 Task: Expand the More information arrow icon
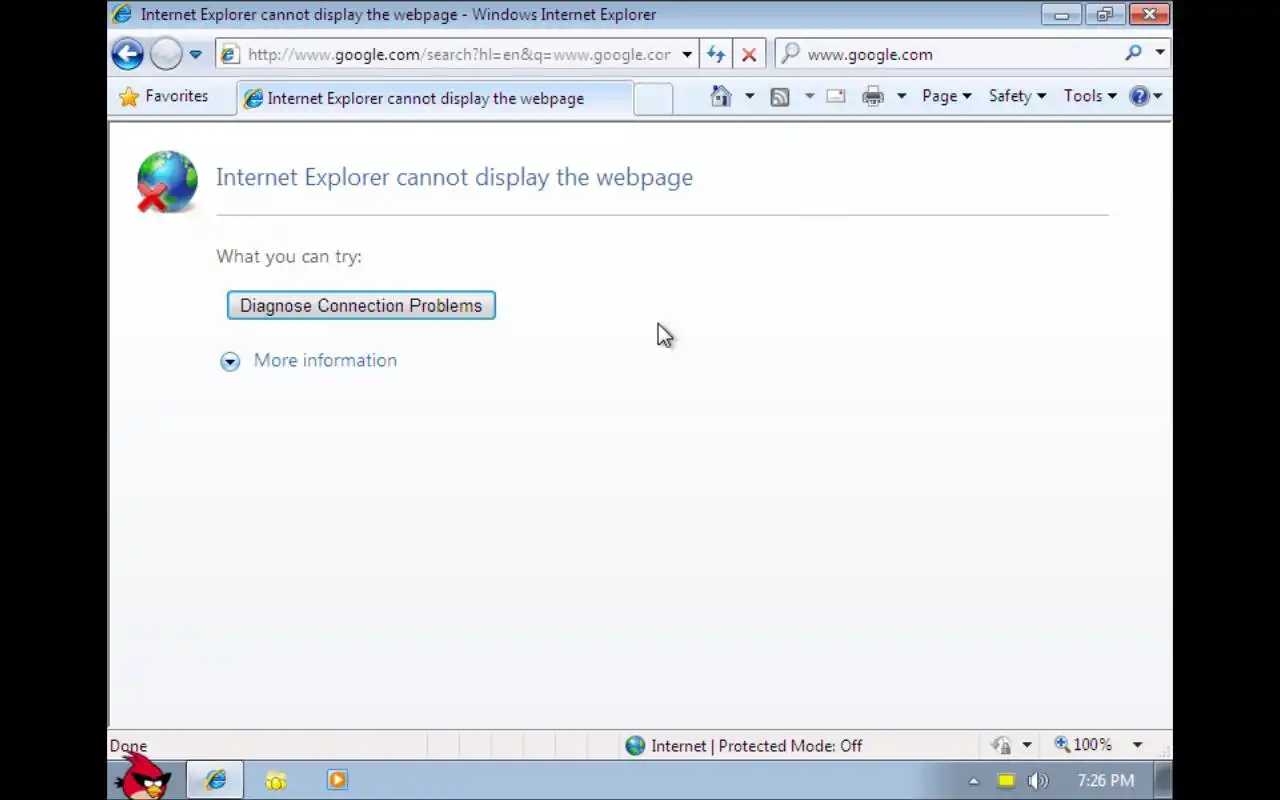pos(230,361)
